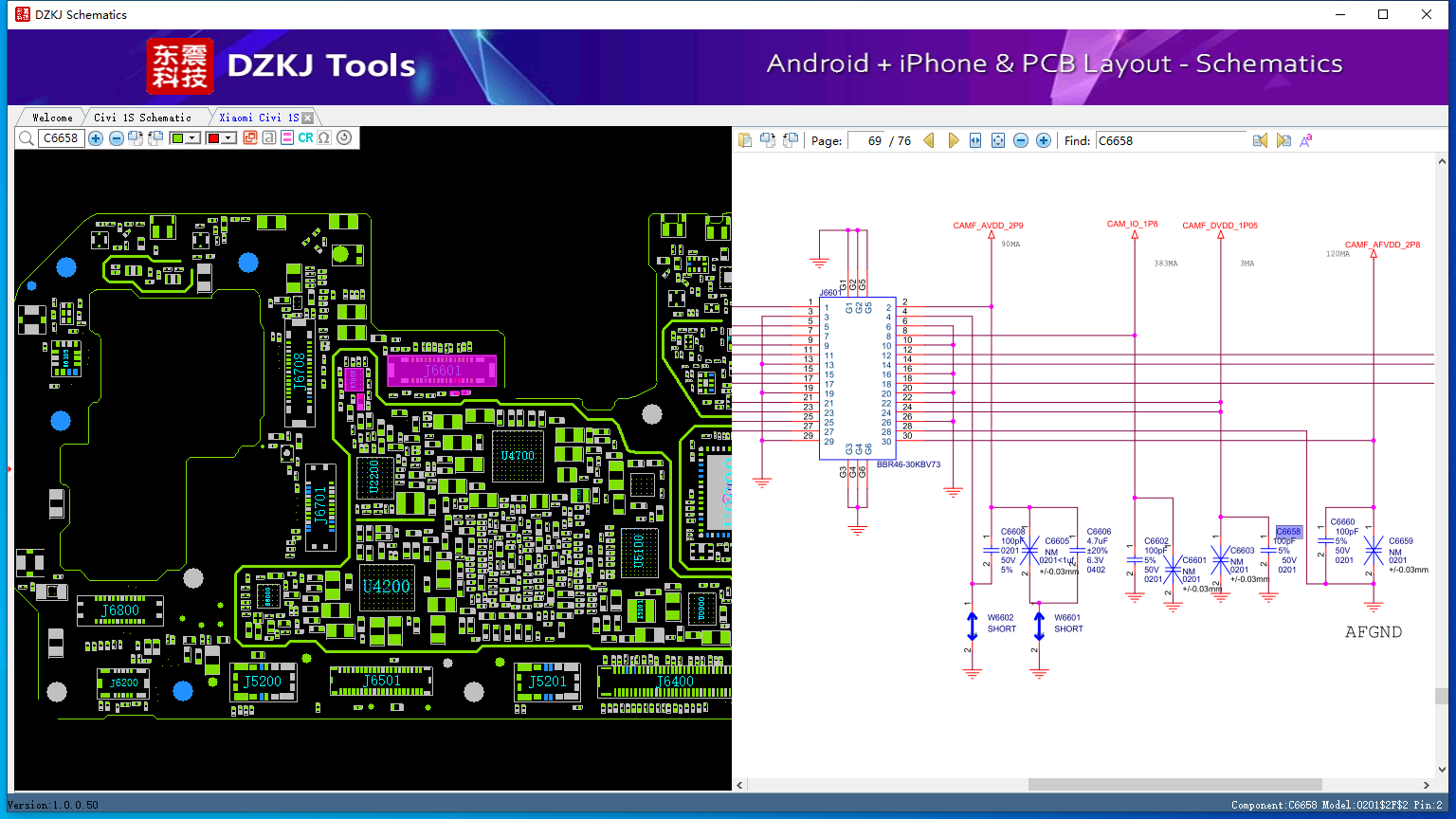
Task: Switch to the Welcome tab
Action: pyautogui.click(x=52, y=118)
